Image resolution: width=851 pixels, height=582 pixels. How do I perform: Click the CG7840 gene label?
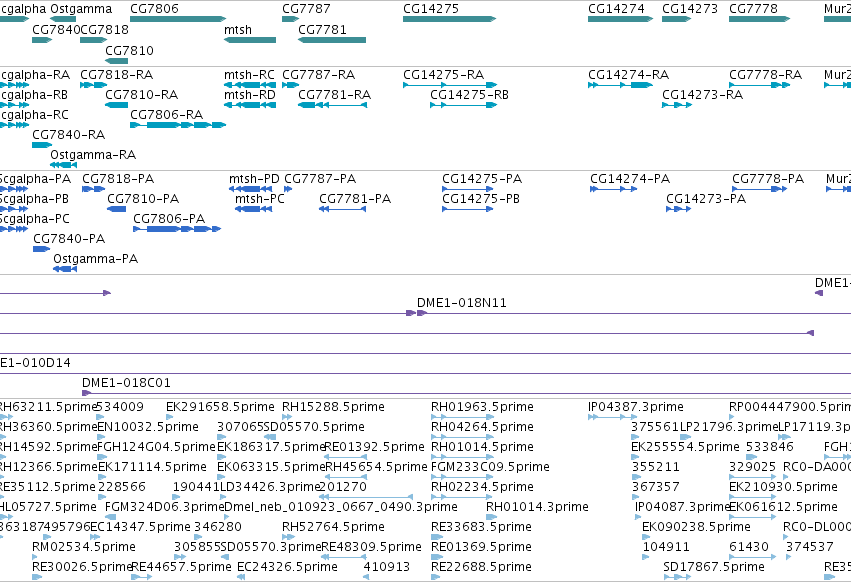tap(56, 29)
